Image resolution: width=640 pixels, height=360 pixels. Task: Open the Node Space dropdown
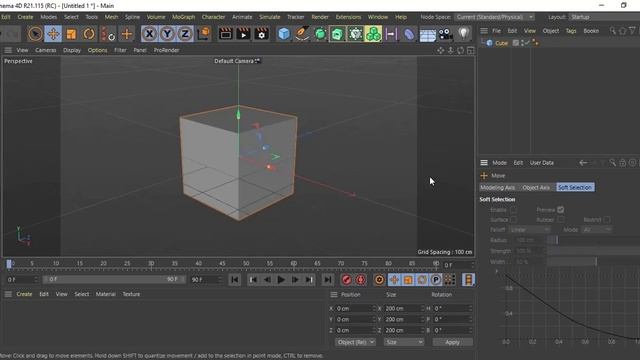tap(495, 17)
